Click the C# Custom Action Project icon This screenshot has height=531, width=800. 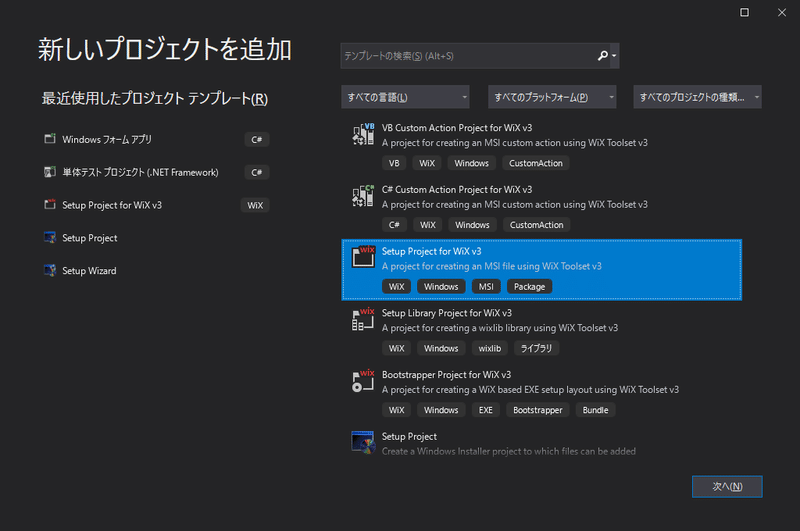(x=363, y=196)
